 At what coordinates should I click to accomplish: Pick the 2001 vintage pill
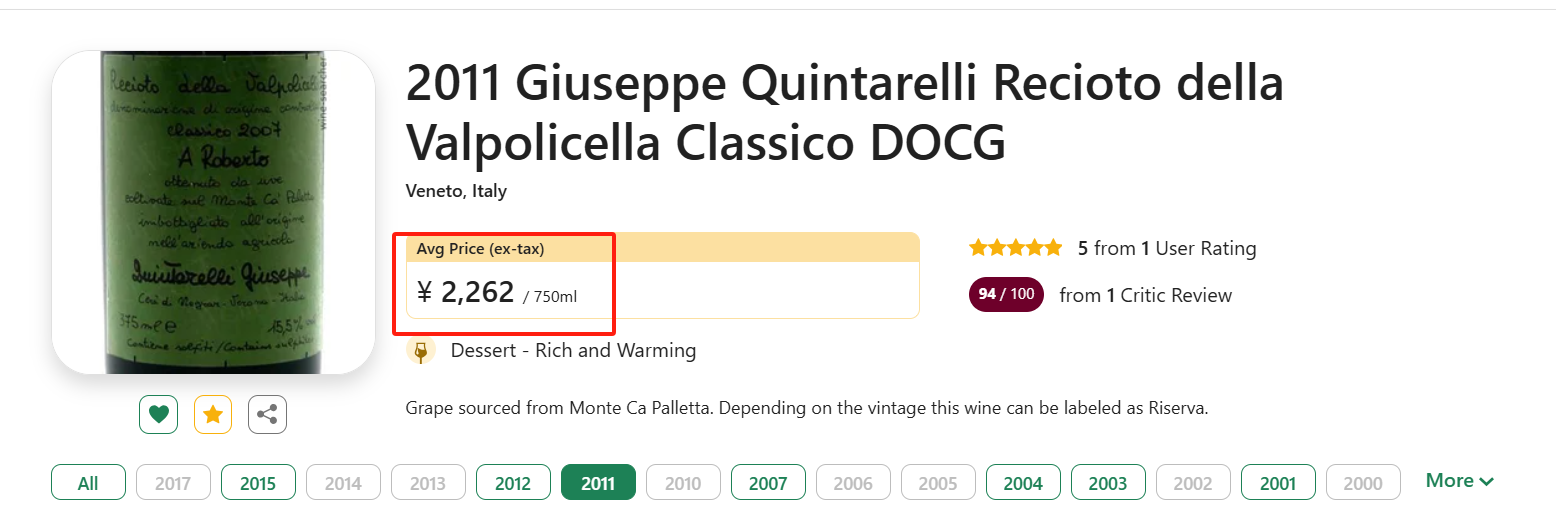pos(1278,483)
